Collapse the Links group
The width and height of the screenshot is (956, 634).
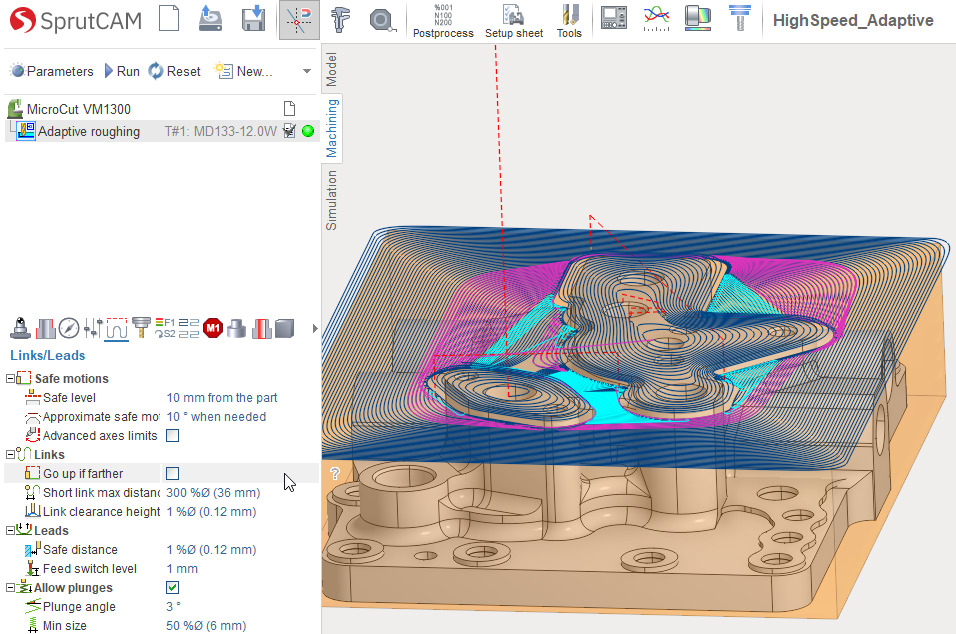(10, 455)
